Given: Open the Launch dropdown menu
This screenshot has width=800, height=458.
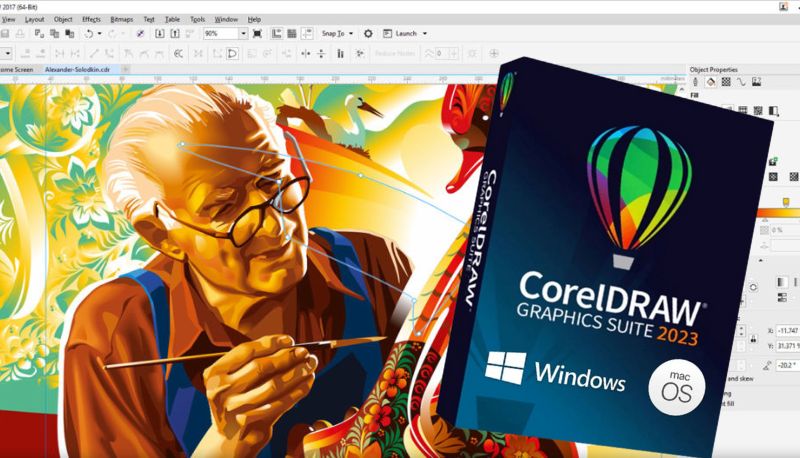Looking at the screenshot, I should (x=406, y=33).
